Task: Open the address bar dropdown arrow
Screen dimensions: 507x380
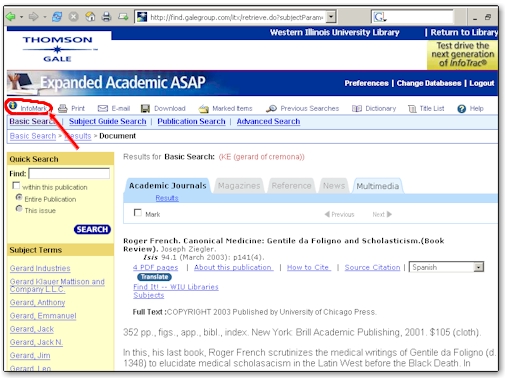Action: pyautogui.click(x=331, y=16)
